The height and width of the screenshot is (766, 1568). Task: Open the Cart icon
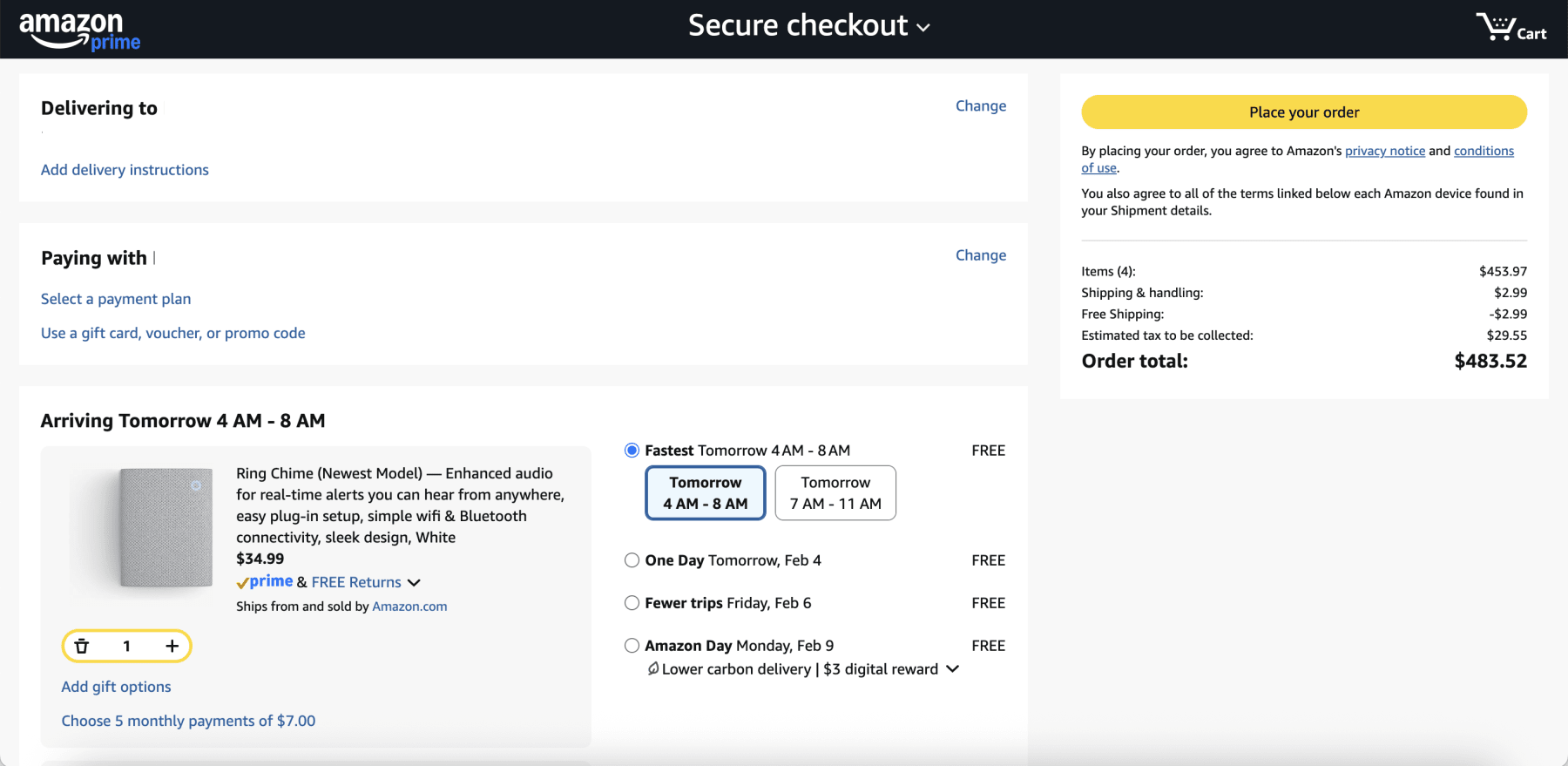tap(1511, 27)
